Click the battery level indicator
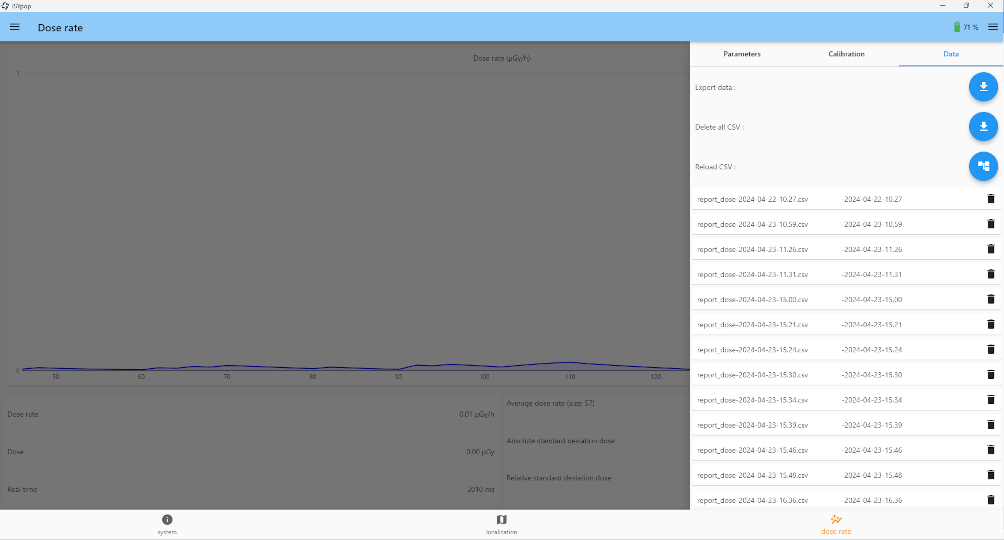The image size is (1004, 540). click(964, 27)
